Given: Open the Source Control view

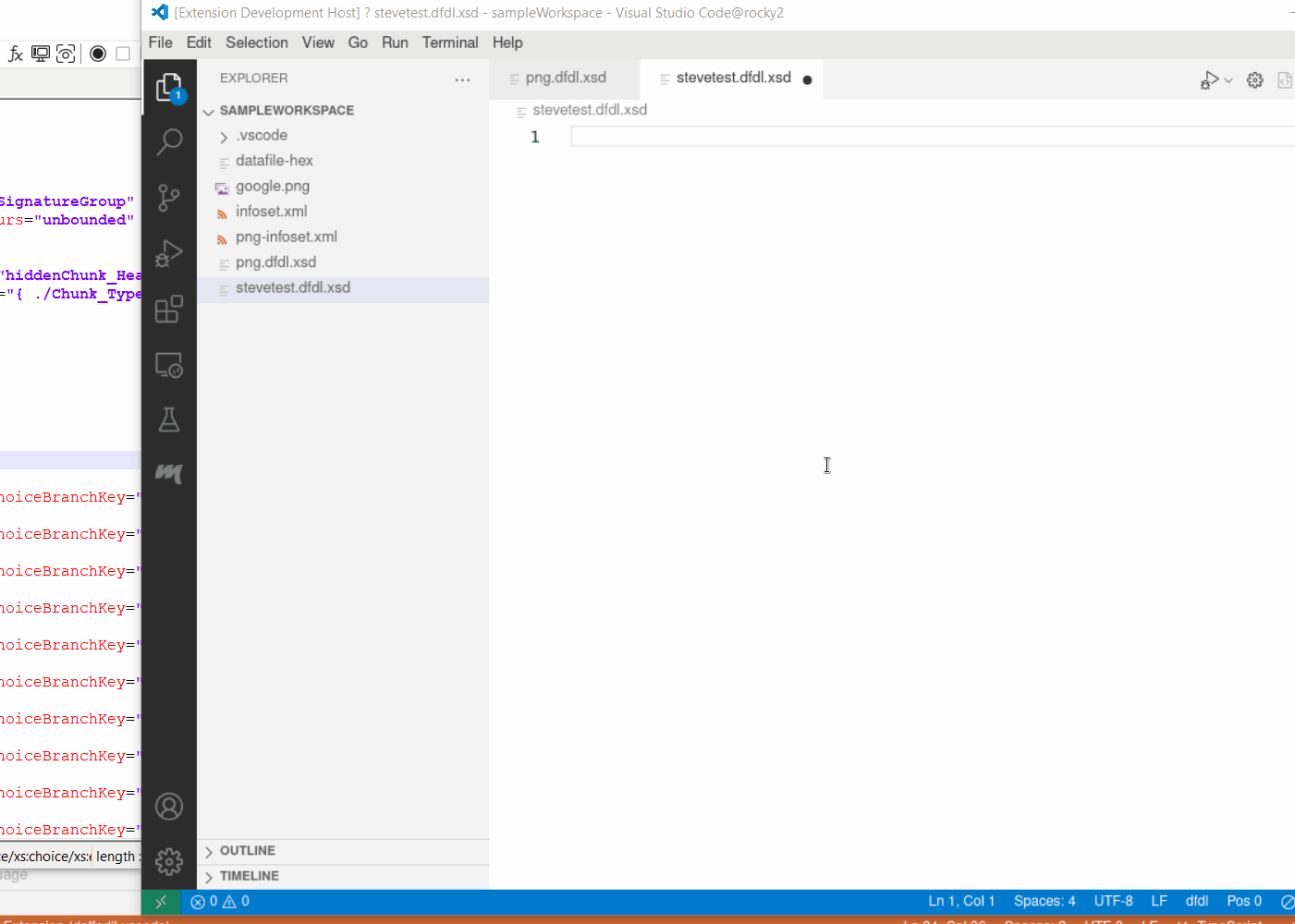Looking at the screenshot, I should [169, 197].
